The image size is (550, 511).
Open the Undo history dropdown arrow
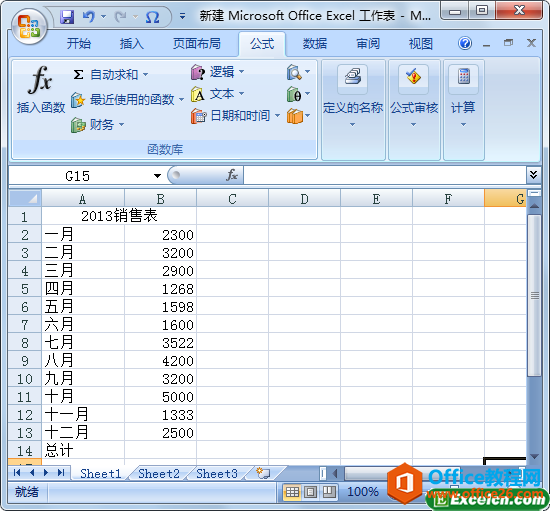click(x=103, y=16)
